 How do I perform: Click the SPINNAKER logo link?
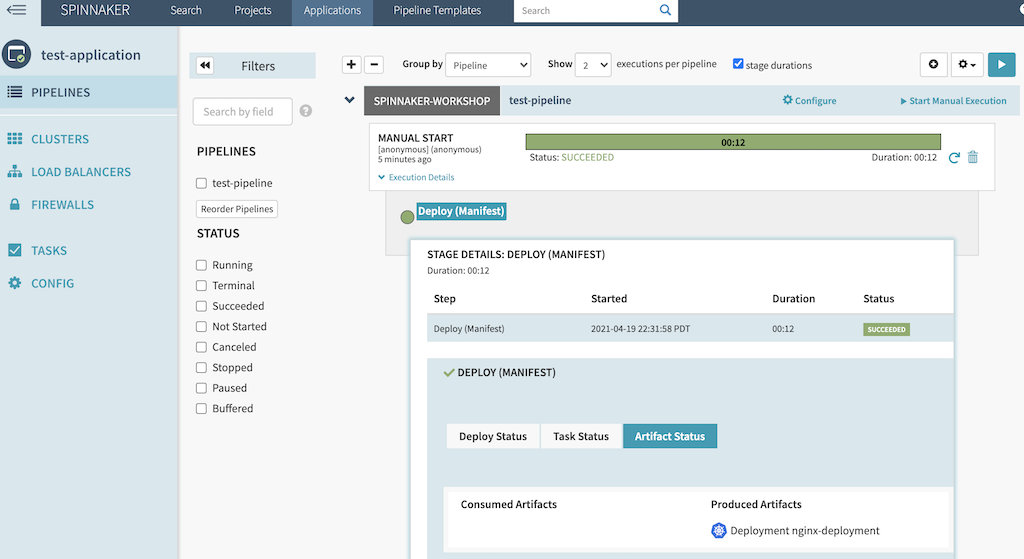[95, 10]
